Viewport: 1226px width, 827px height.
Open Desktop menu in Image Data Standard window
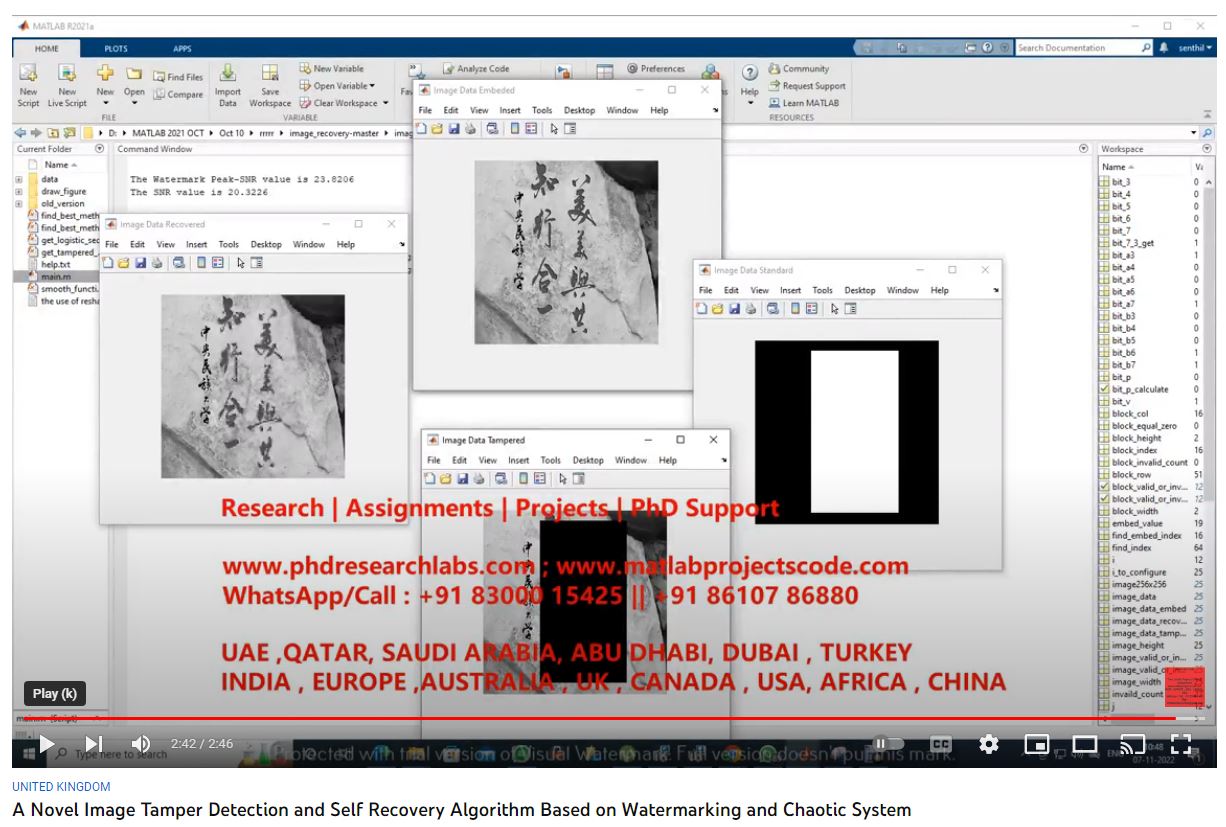tap(860, 290)
